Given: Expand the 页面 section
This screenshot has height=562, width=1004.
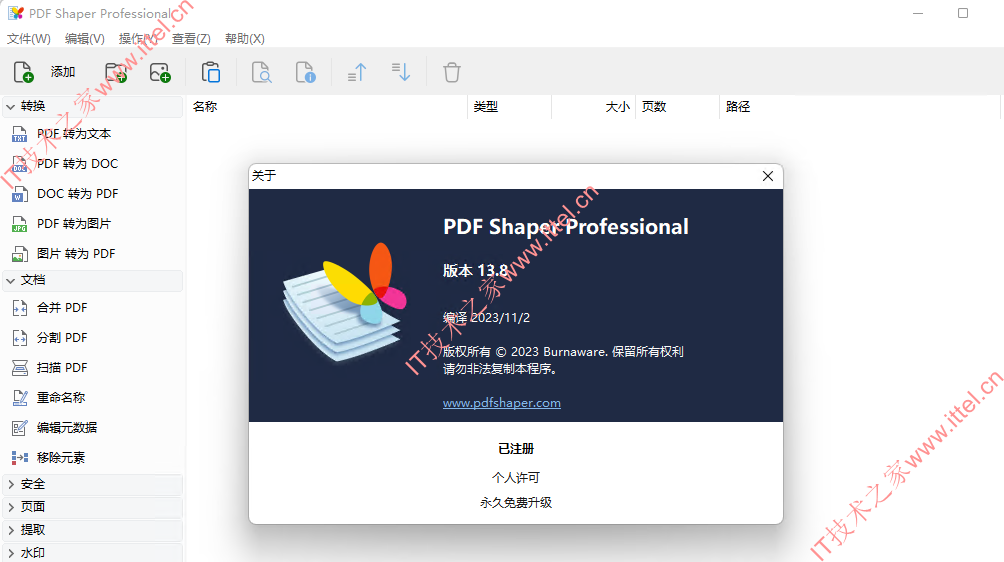Looking at the screenshot, I should point(93,507).
